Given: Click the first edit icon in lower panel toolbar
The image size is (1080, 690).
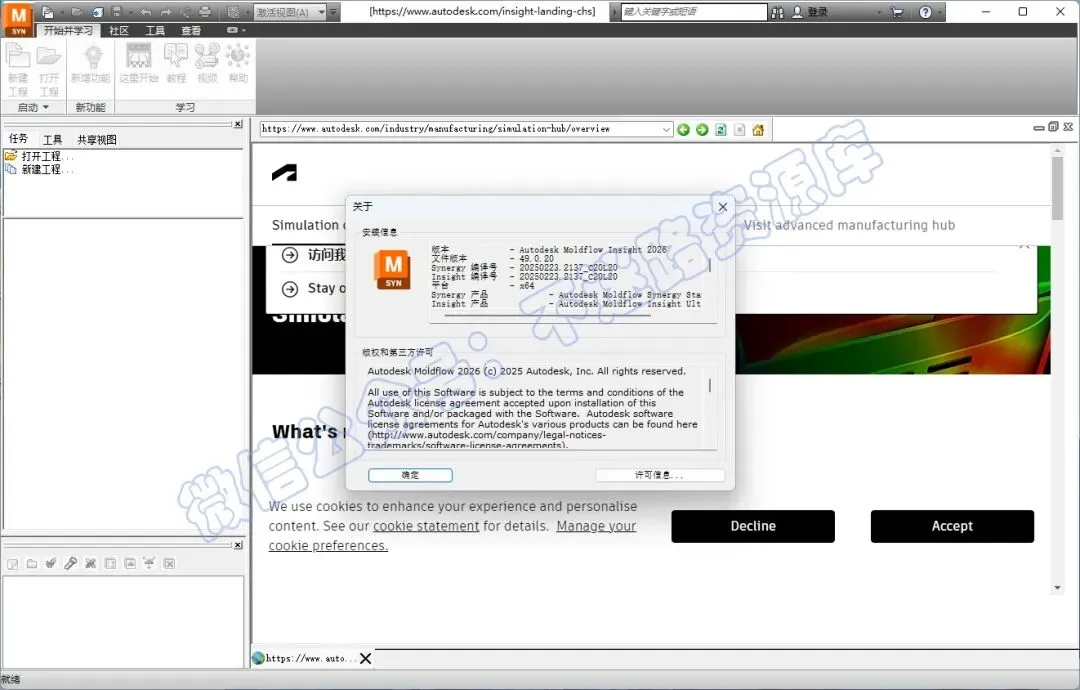Looking at the screenshot, I should [12, 563].
